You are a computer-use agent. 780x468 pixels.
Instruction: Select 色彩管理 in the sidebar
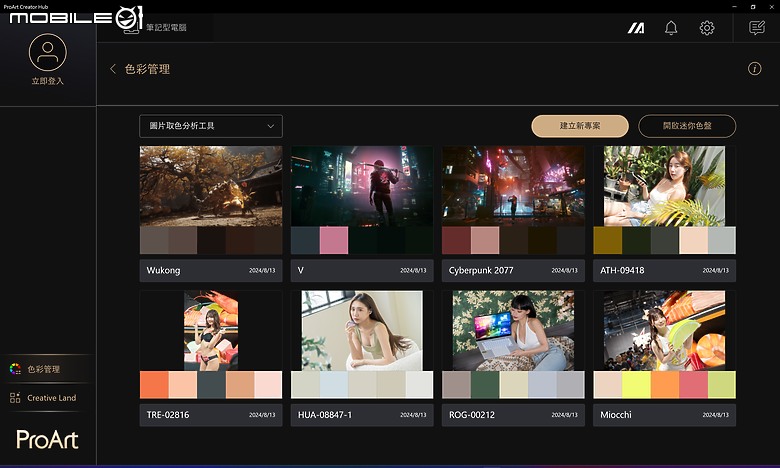48,369
